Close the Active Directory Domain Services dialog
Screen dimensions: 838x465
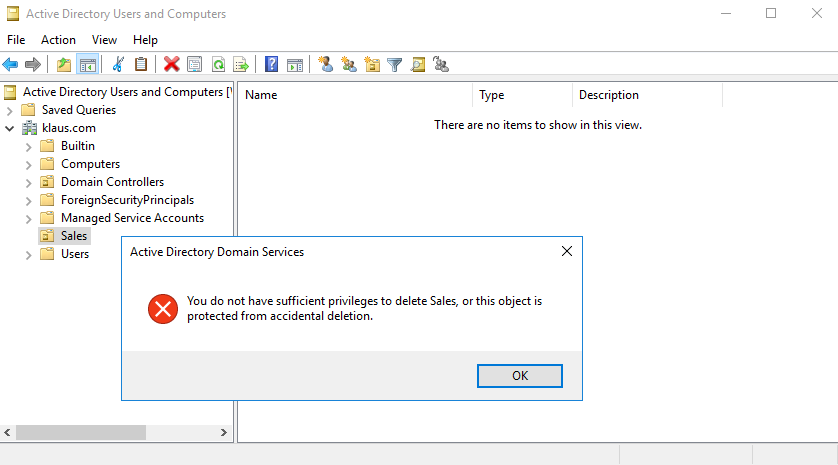click(x=566, y=252)
